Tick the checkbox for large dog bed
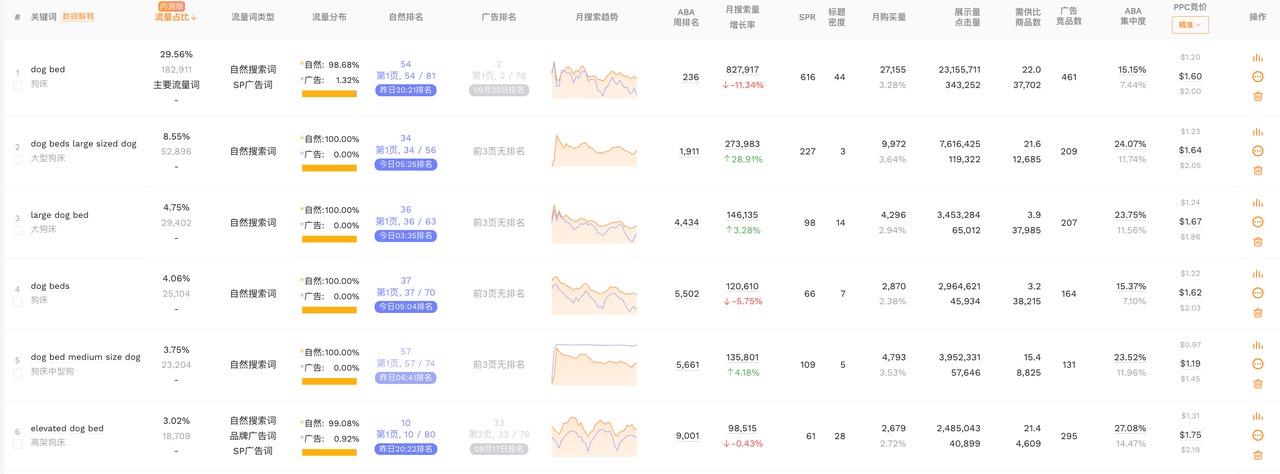 coord(17,231)
